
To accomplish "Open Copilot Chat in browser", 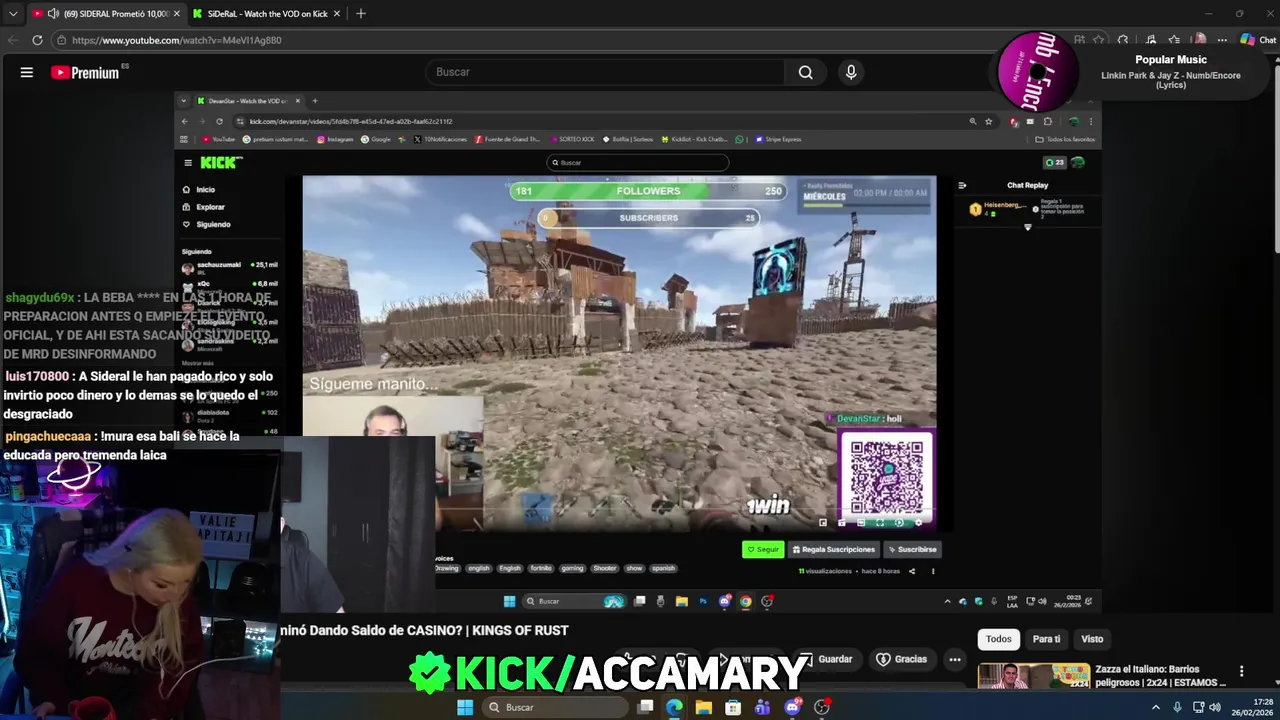I will [1258, 40].
